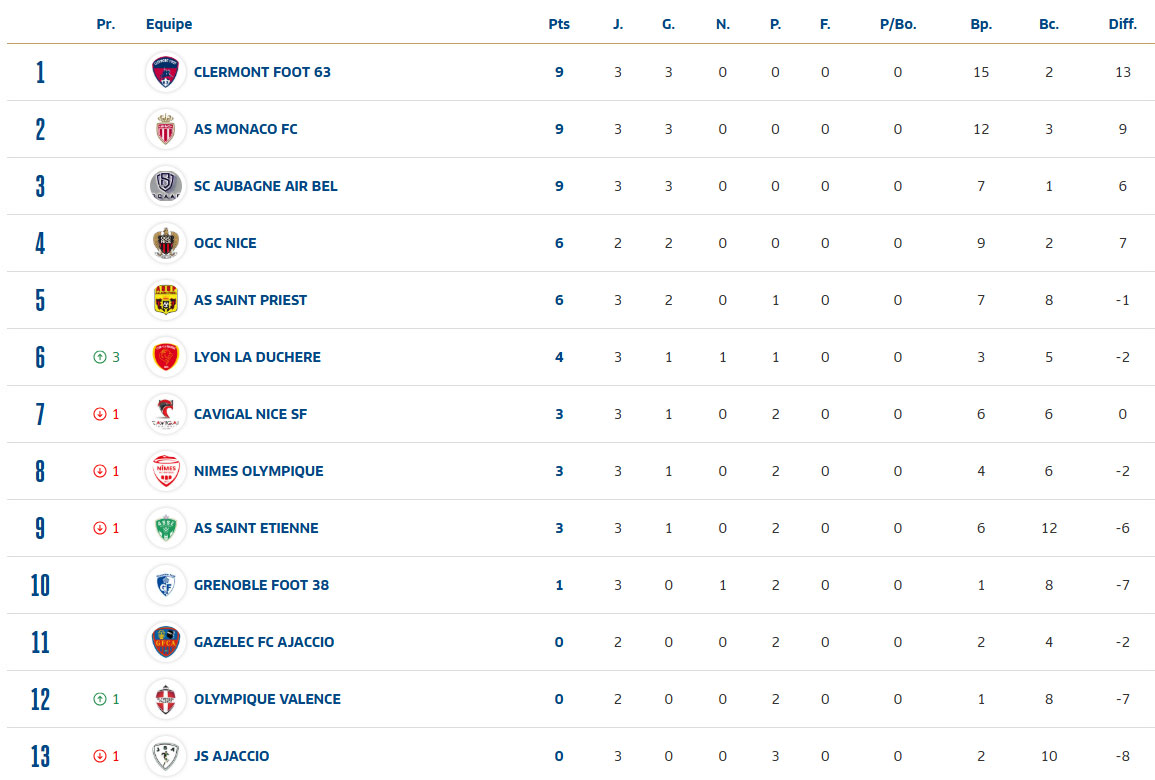Click the Pts column header
This screenshot has height=780, width=1155.
tap(559, 24)
